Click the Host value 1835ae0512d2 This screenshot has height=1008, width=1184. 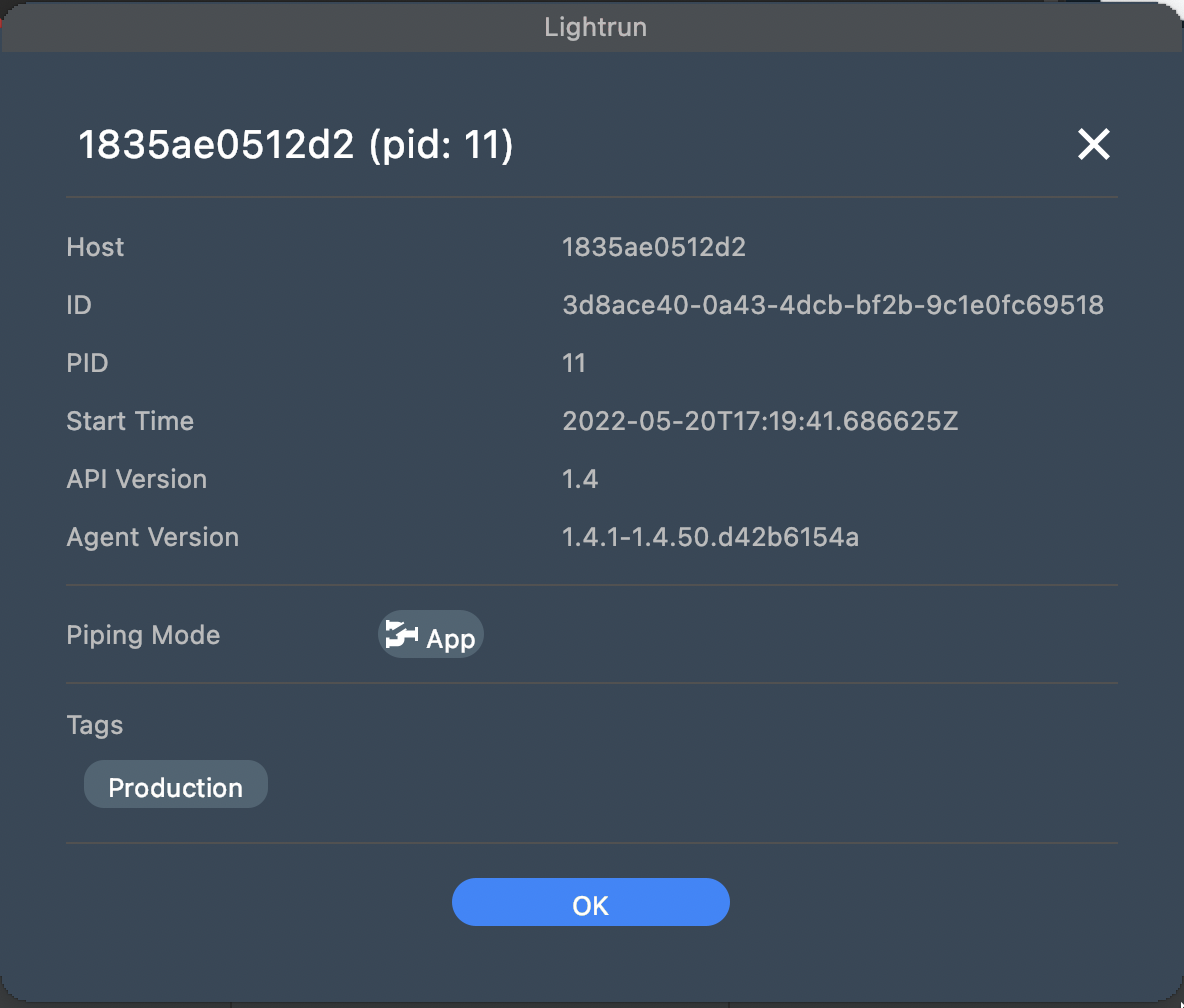click(x=654, y=247)
